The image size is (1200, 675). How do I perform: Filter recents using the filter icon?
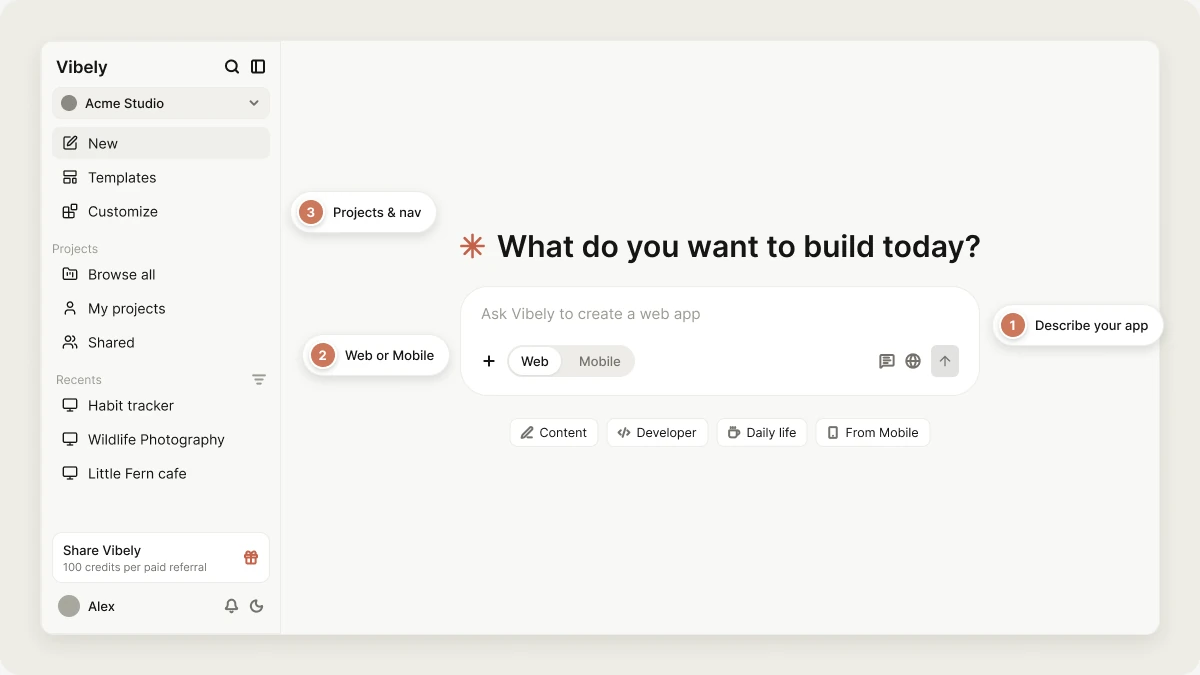259,380
